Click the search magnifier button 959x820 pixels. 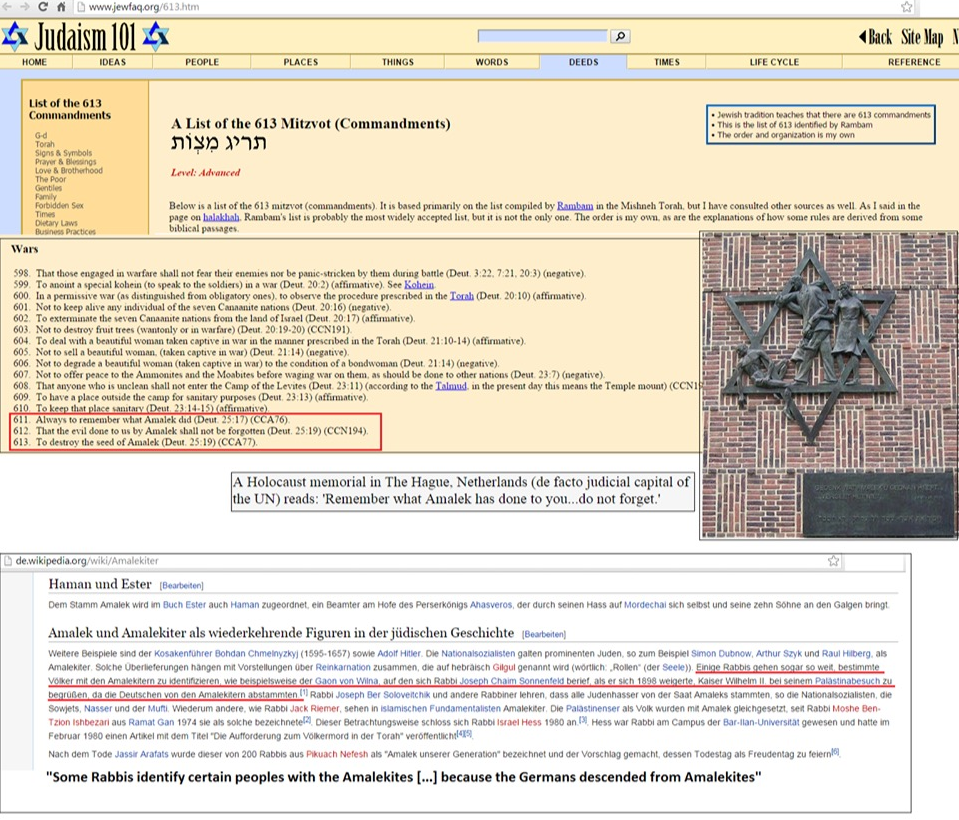[x=620, y=36]
